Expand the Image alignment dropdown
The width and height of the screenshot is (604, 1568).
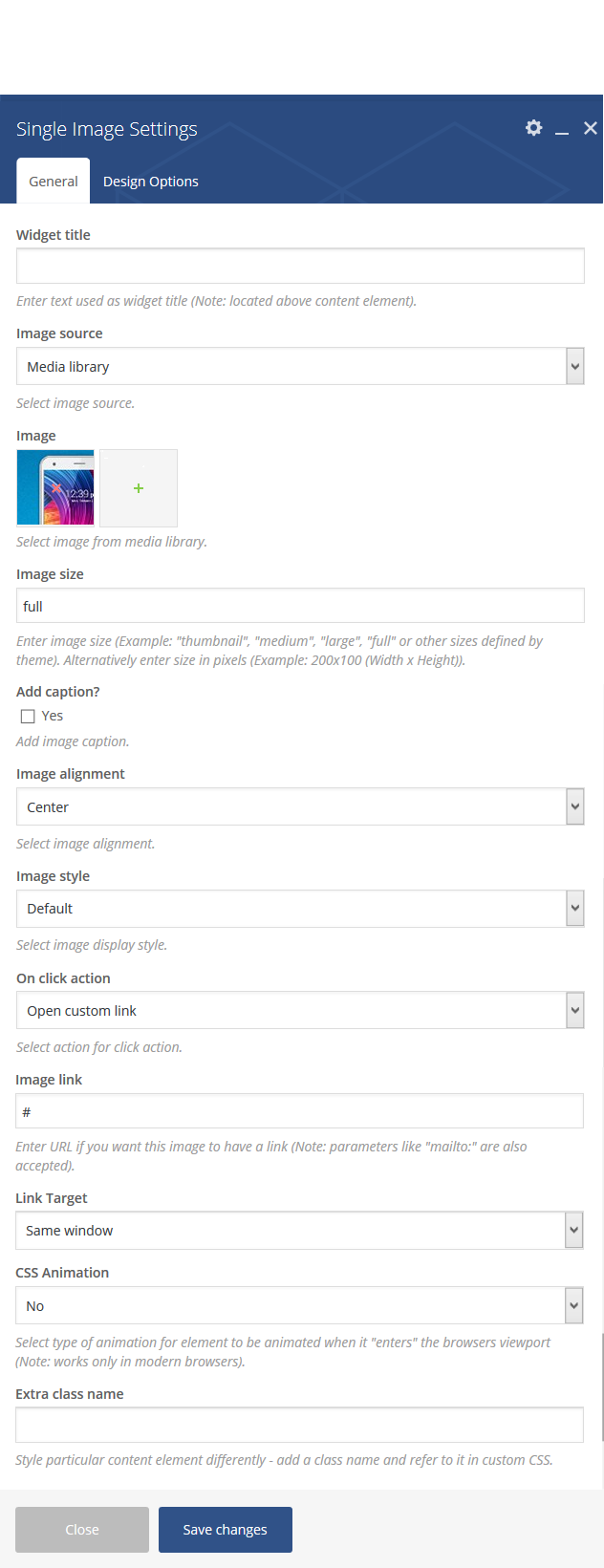300,806
